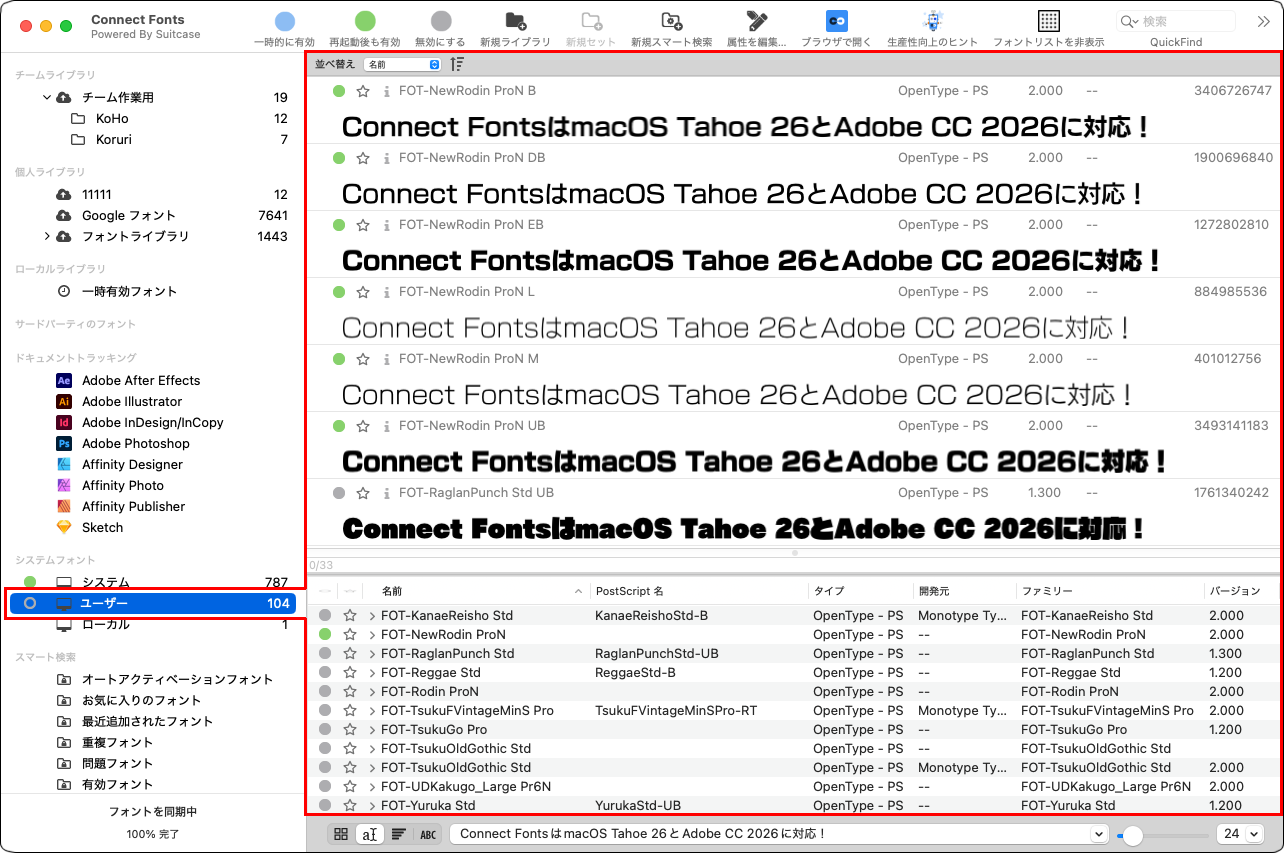Click the 属性を編集 toolbar icon
Screen dimensions: 1284x853
757,21
